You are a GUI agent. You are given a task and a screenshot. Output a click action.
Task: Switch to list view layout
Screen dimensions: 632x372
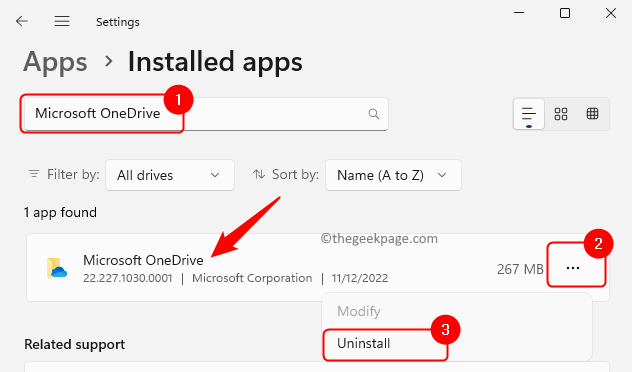pyautogui.click(x=529, y=114)
